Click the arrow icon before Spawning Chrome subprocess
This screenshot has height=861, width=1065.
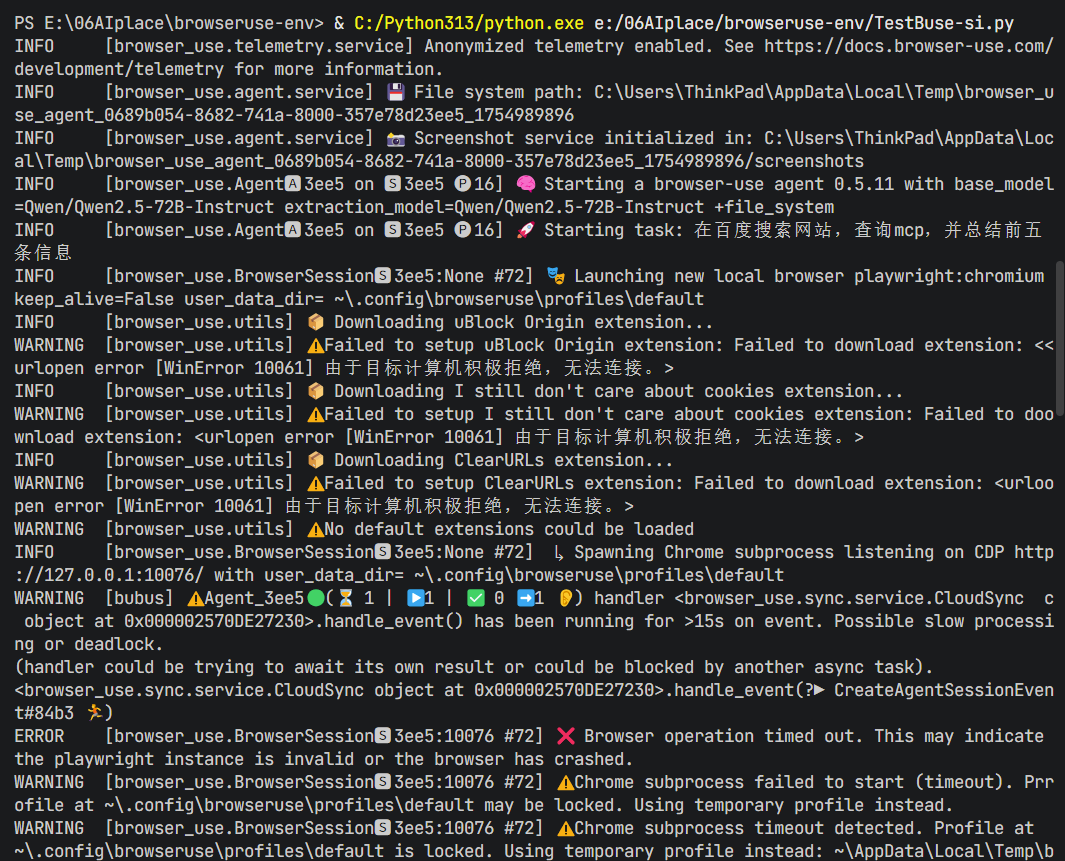click(558, 553)
